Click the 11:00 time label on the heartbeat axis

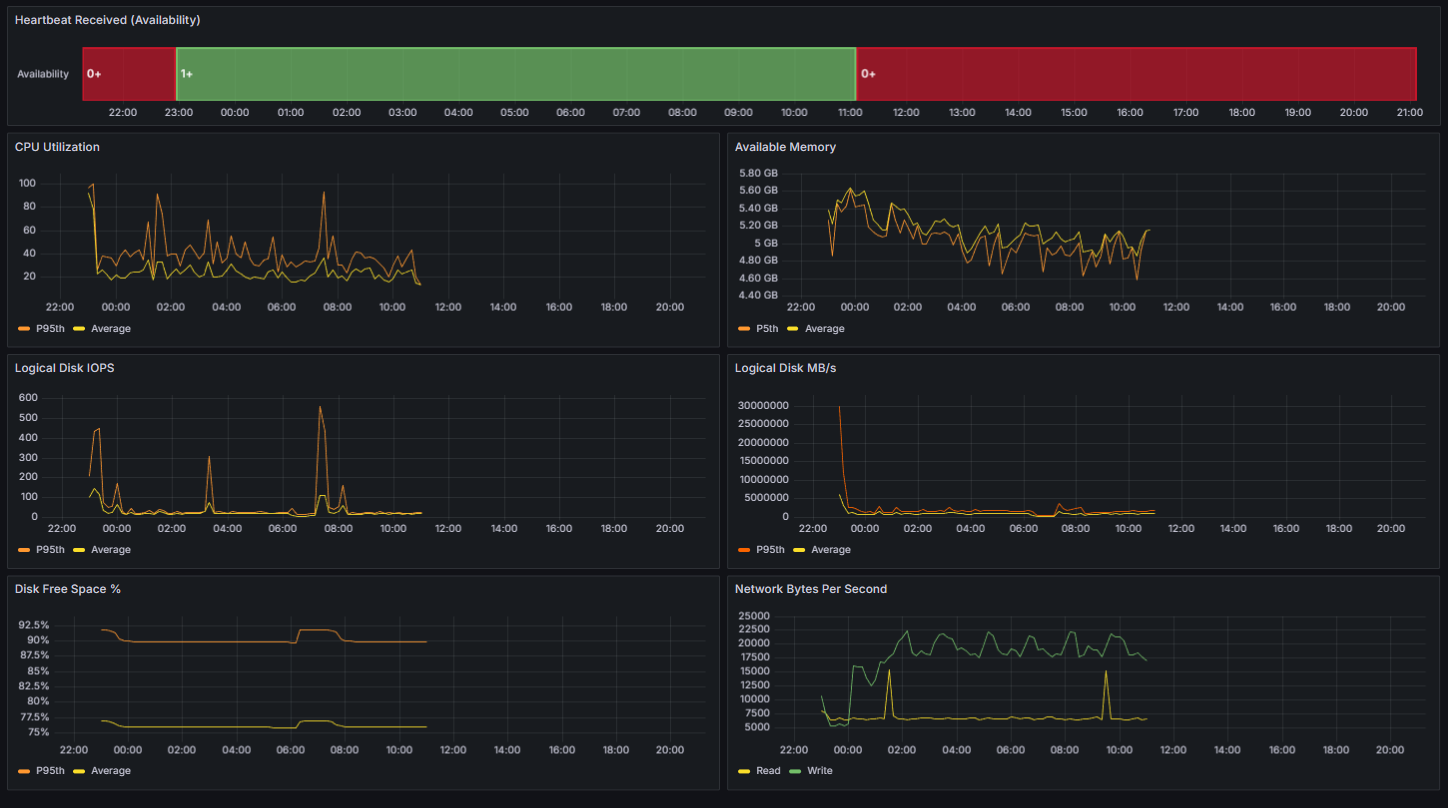click(850, 113)
